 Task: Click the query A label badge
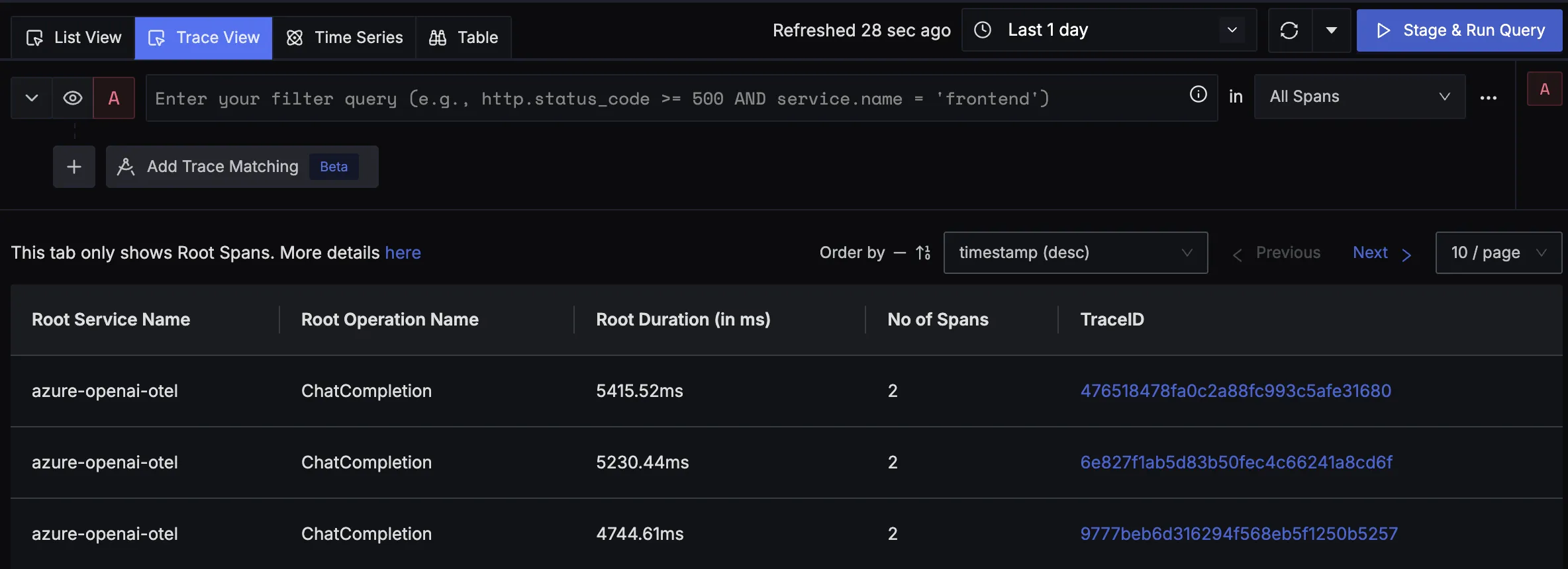(114, 98)
